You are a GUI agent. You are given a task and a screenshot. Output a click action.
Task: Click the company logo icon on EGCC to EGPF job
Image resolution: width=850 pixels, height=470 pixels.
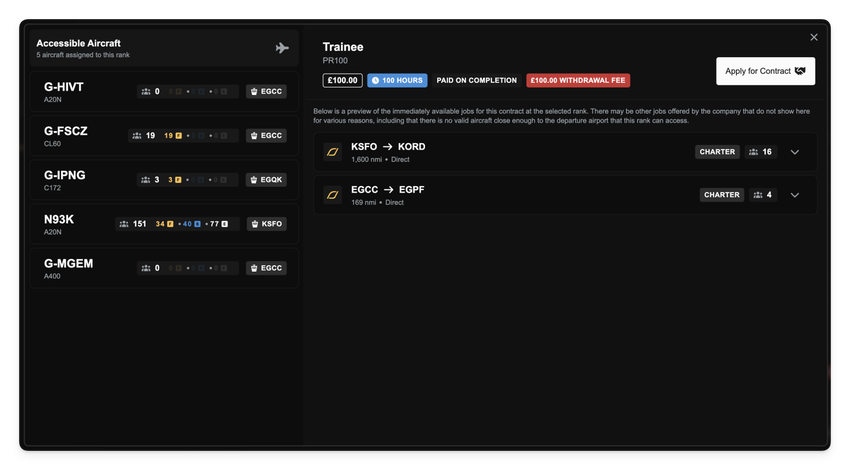(333, 195)
